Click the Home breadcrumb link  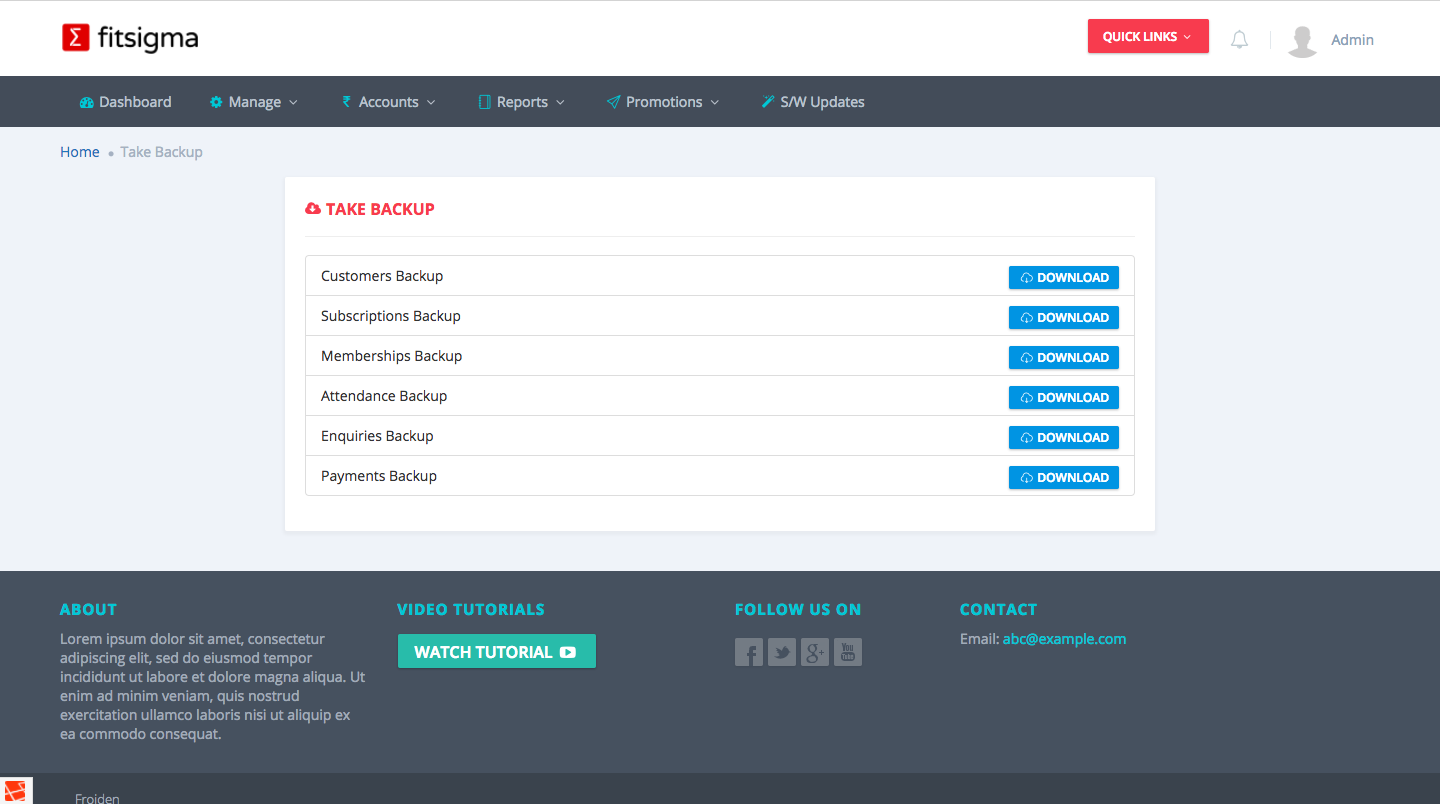coord(80,152)
